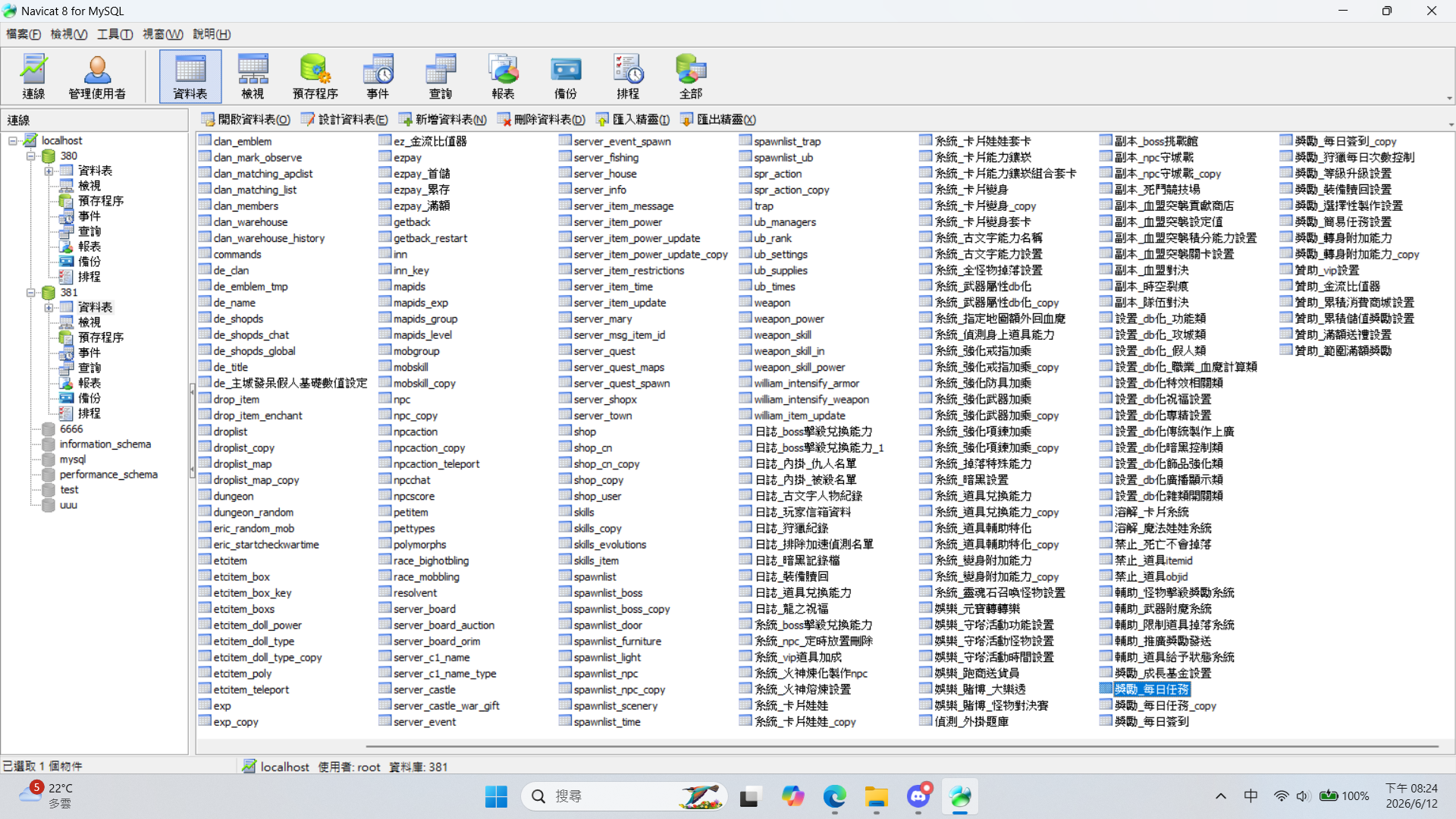Select the mysql database in the tree
Image resolution: width=1456 pixels, height=819 pixels.
73,459
